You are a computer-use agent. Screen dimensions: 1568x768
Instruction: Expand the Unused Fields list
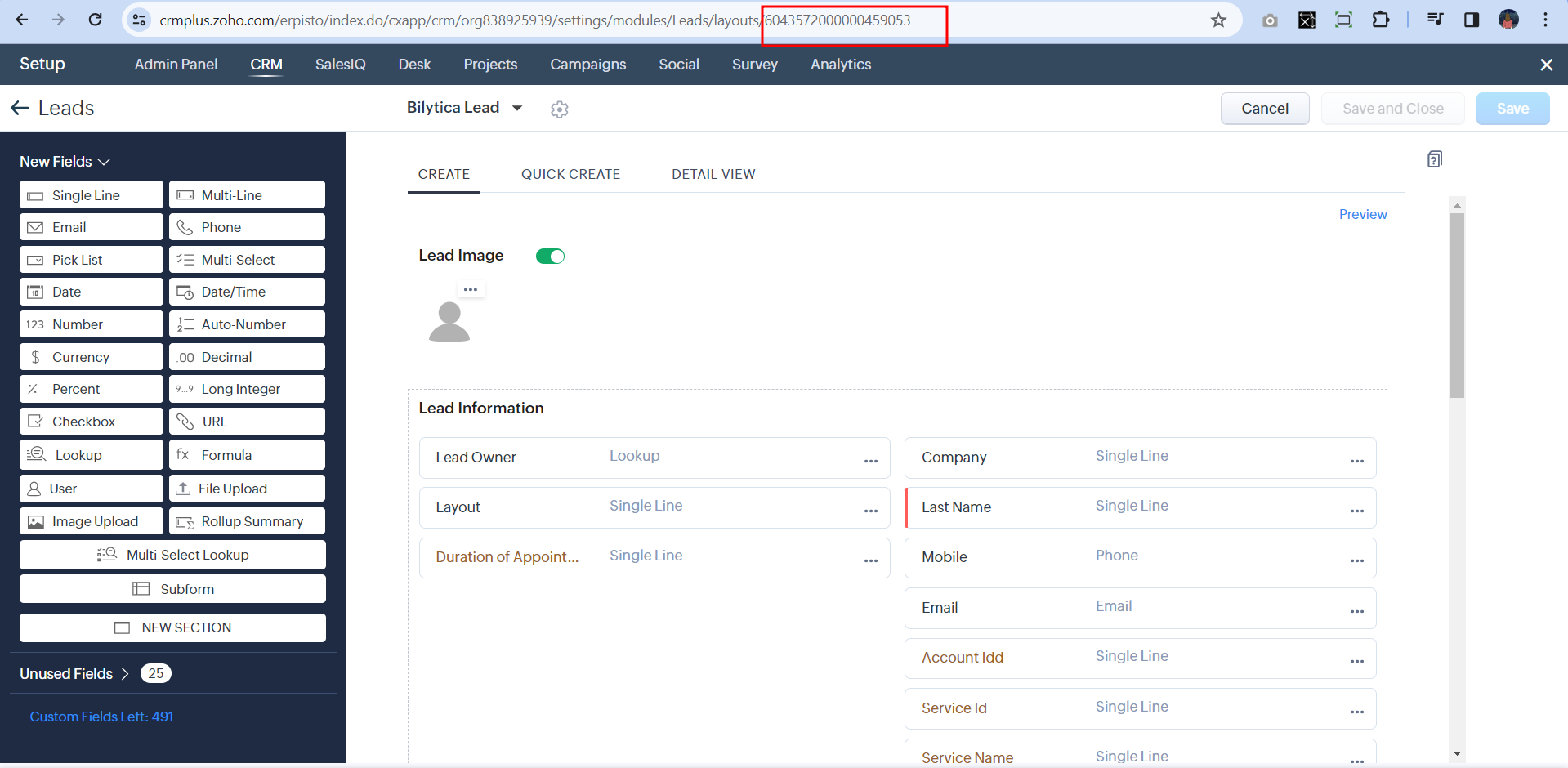click(74, 674)
